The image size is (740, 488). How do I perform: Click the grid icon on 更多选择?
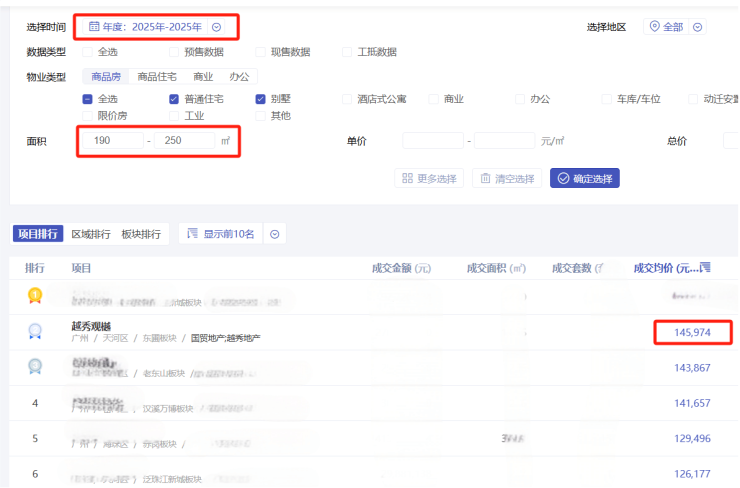(x=407, y=178)
